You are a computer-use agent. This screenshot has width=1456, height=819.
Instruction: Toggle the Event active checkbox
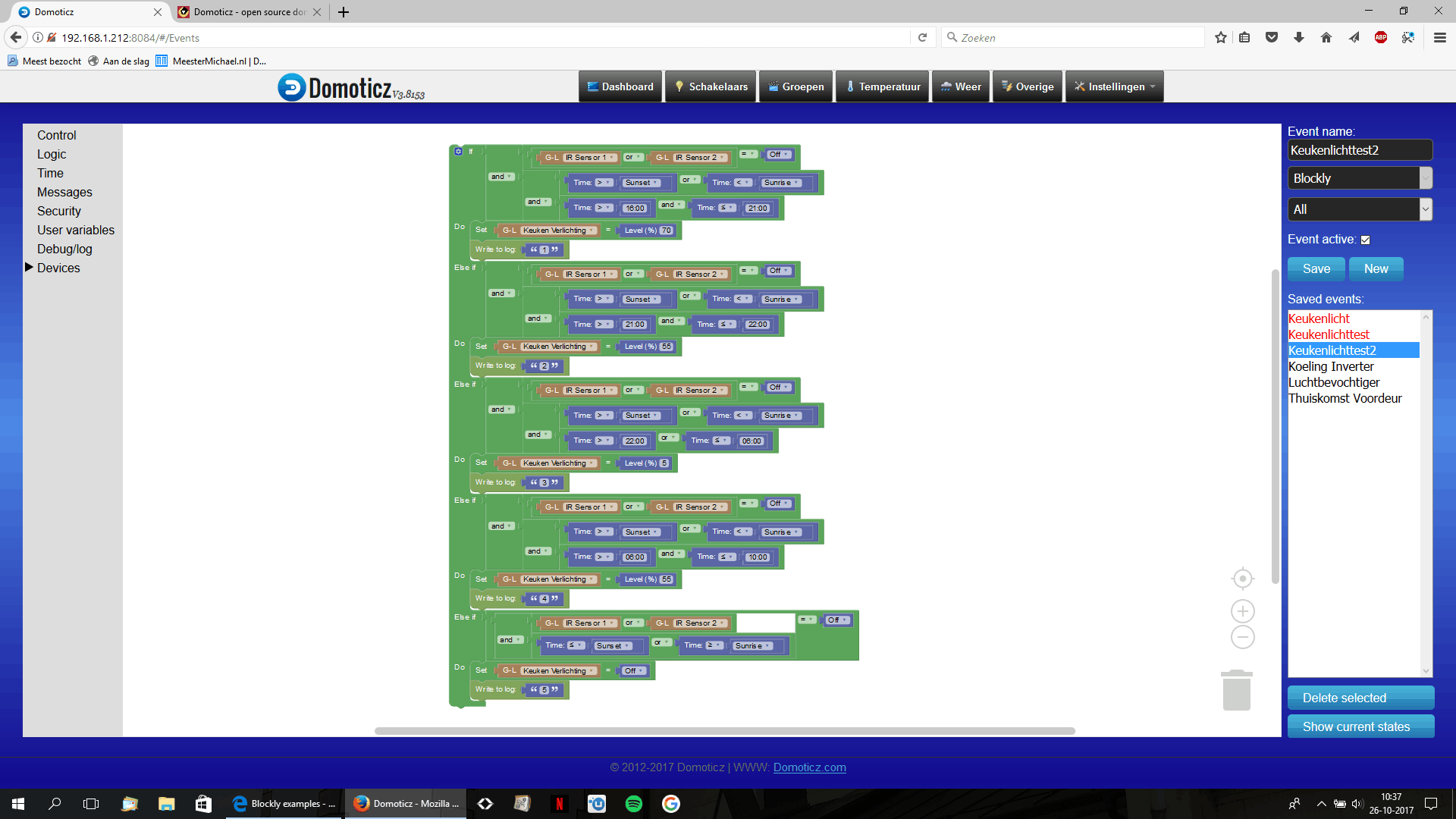(1365, 240)
